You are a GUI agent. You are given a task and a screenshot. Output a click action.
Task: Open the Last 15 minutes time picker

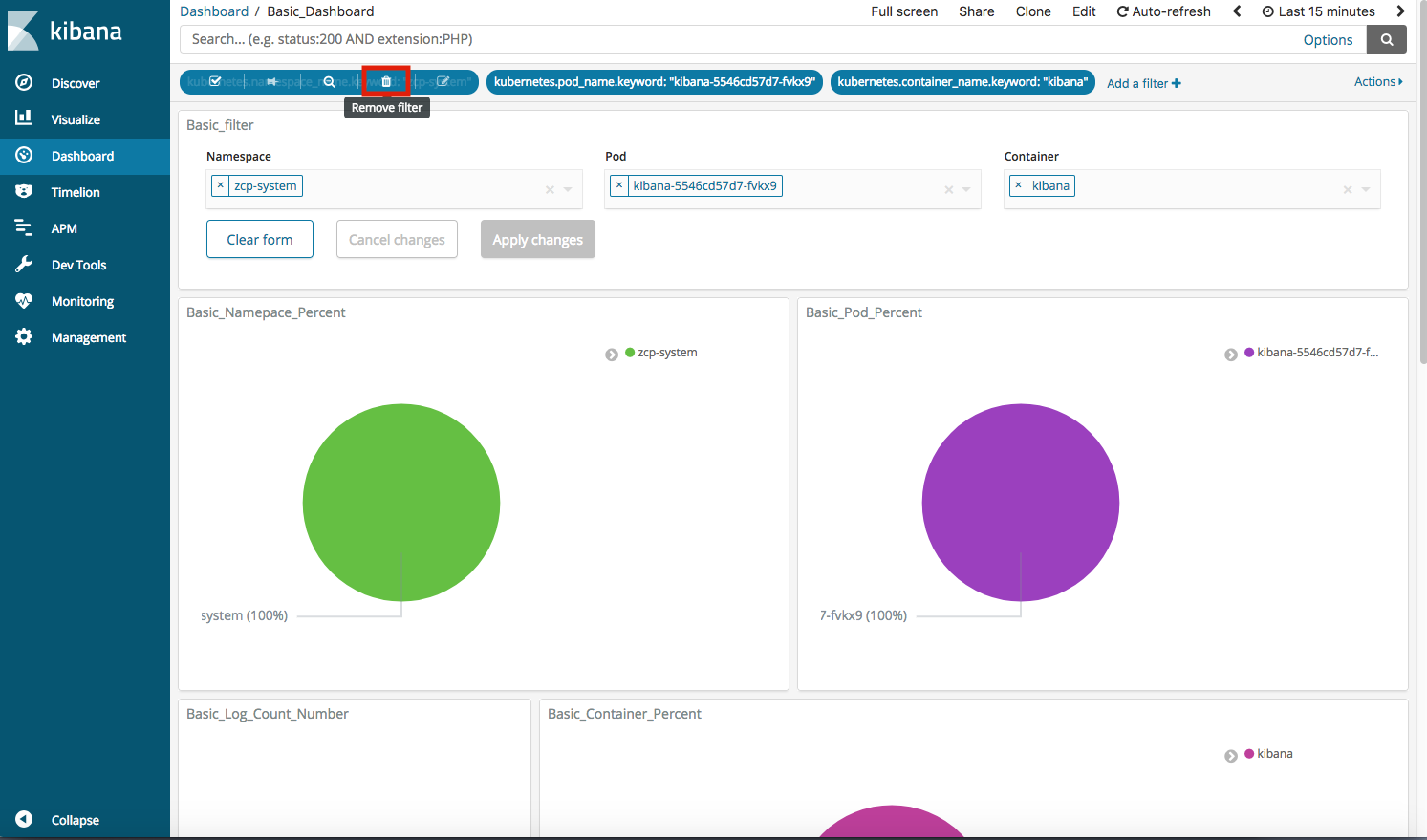click(1318, 11)
